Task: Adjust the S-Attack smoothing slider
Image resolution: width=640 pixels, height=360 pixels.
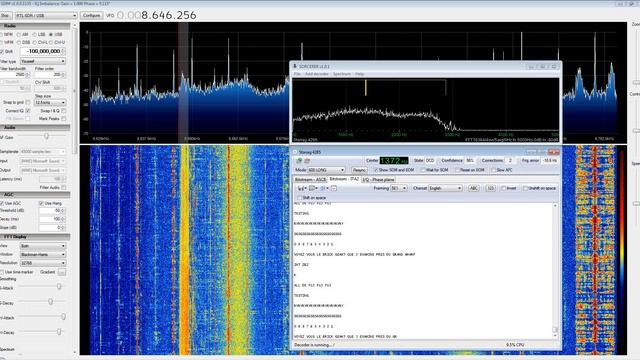Action: click(x=59, y=287)
